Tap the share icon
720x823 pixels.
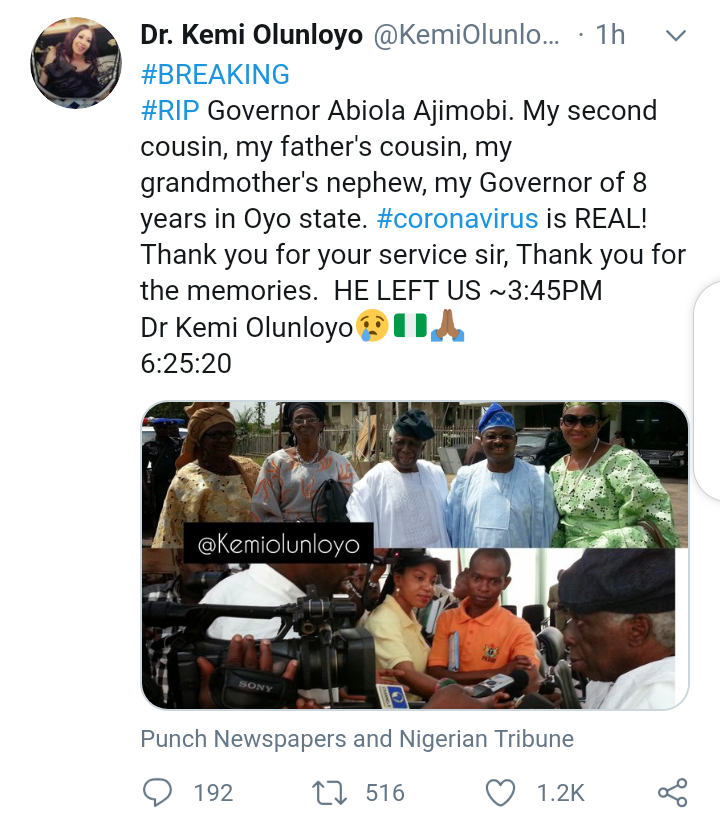672,793
